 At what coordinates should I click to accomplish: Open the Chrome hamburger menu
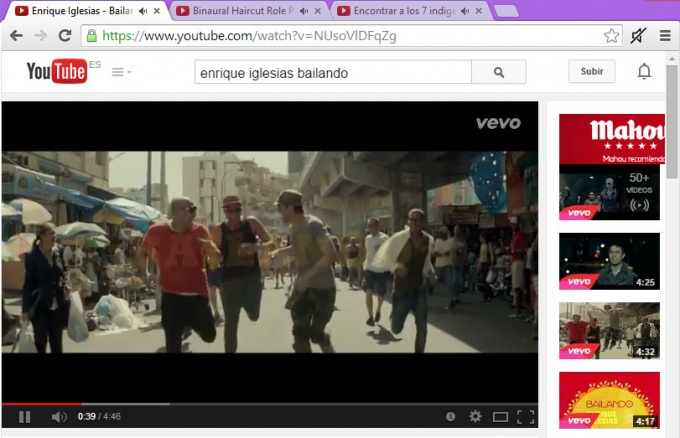[665, 36]
